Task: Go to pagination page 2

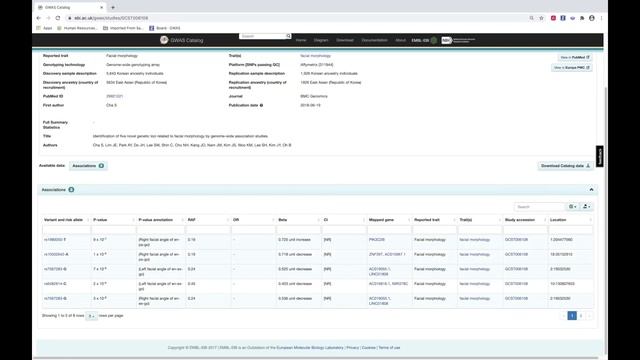Action: (x=581, y=316)
